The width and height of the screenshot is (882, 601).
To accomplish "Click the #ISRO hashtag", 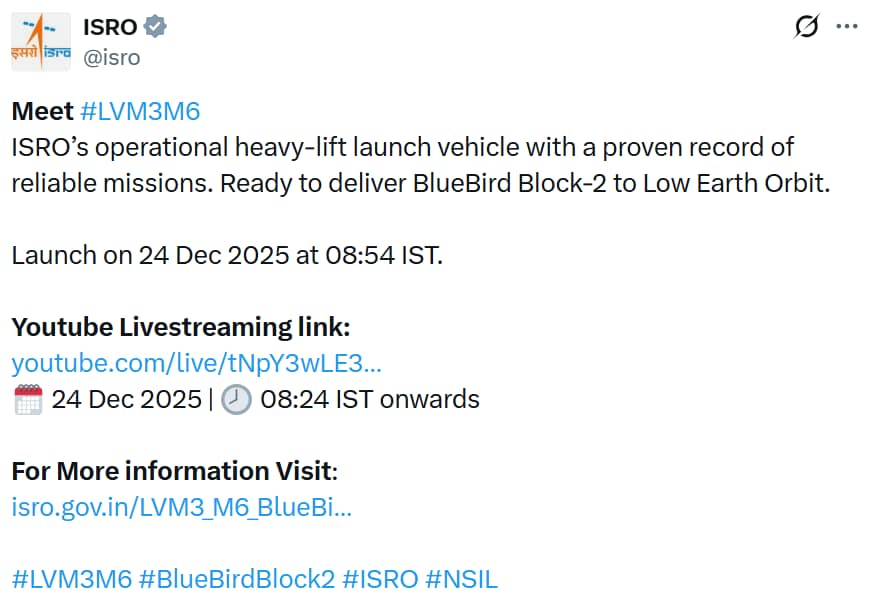I will pyautogui.click(x=380, y=579).
